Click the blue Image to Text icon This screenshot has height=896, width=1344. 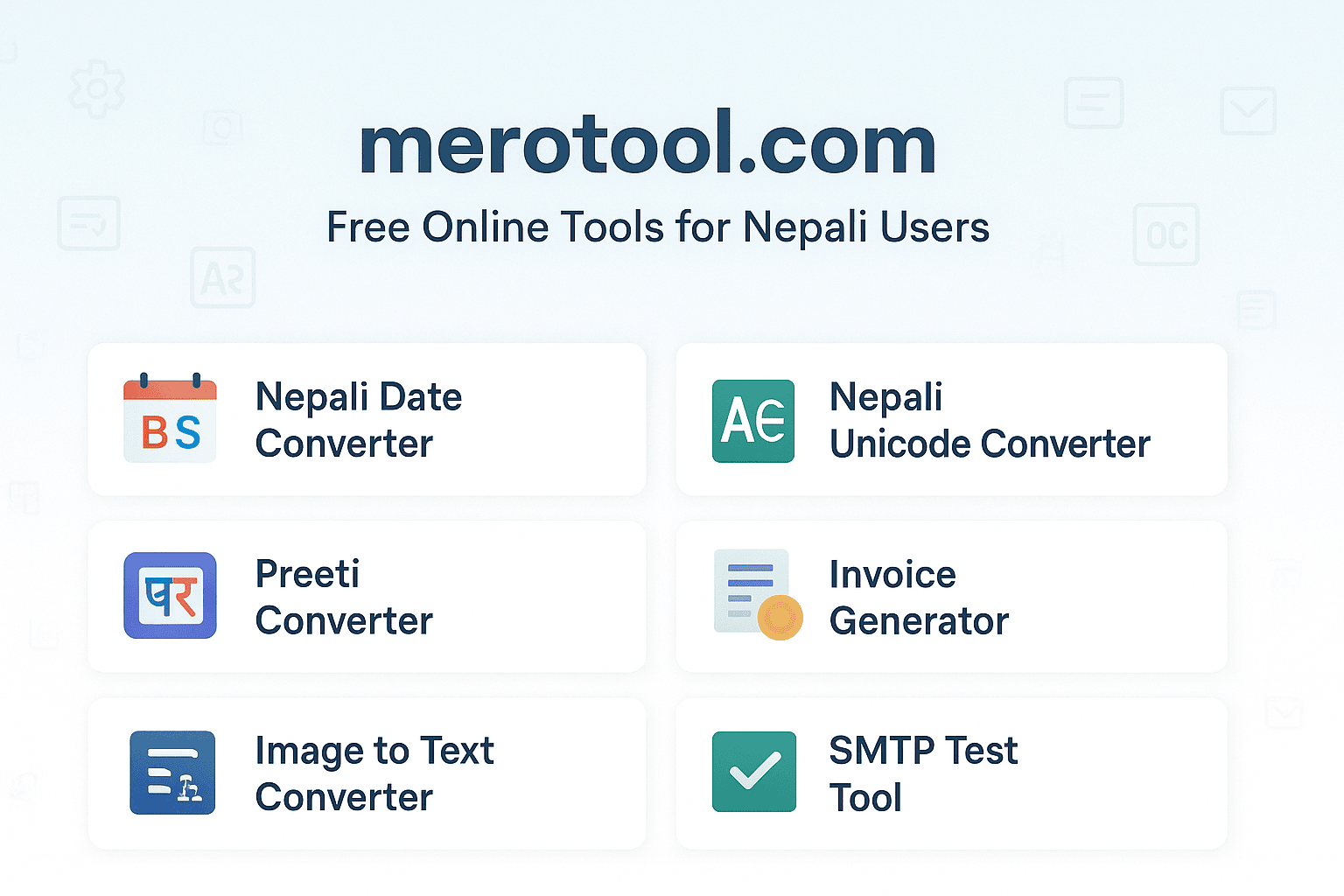pos(172,773)
